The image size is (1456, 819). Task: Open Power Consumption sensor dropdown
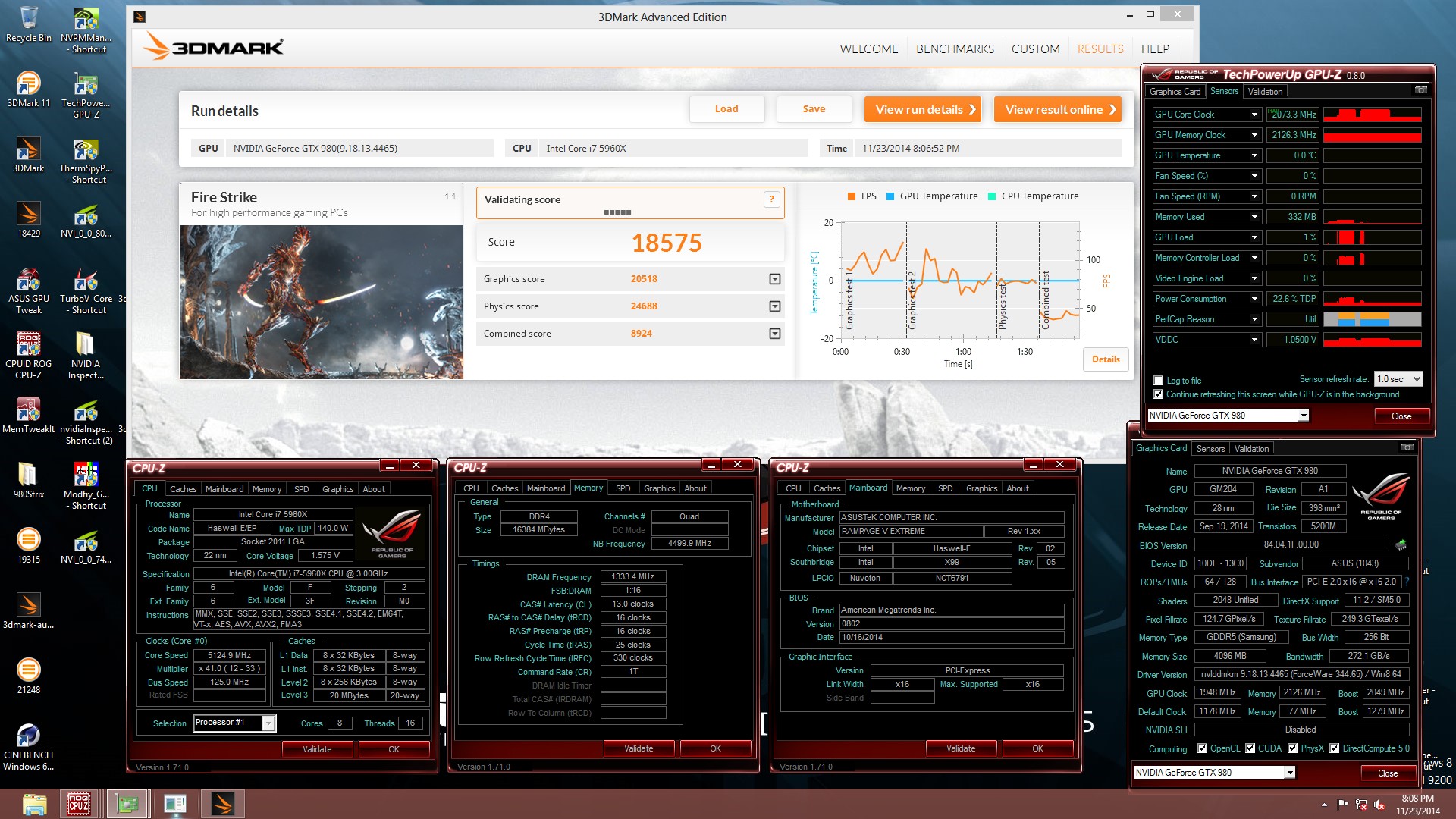pos(1254,299)
